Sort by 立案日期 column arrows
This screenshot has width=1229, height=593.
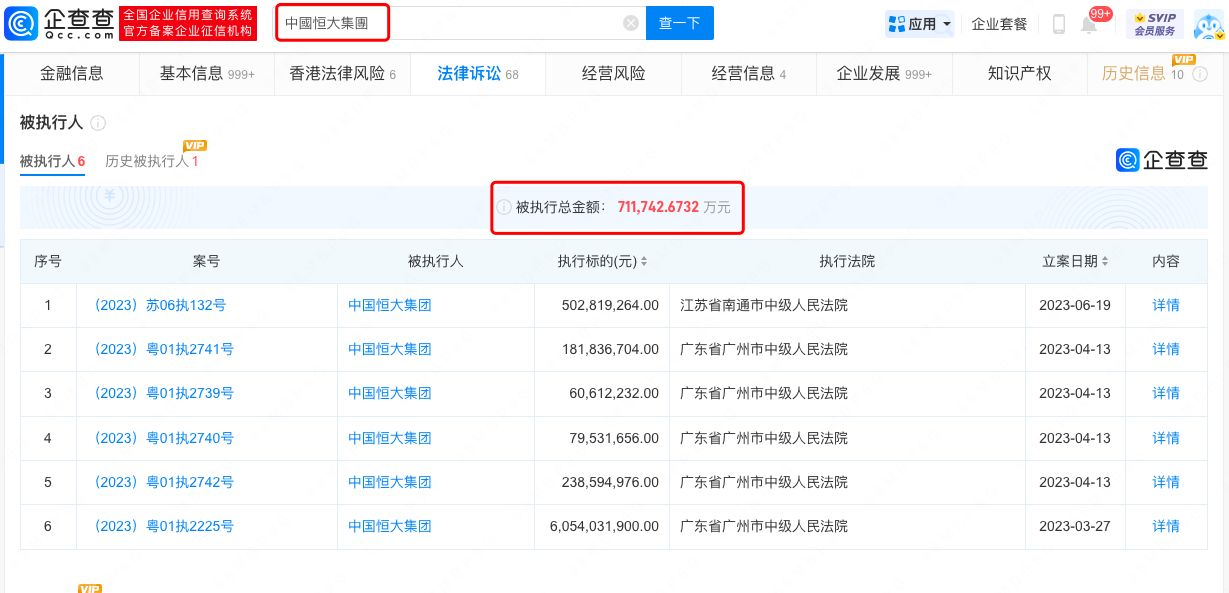[1105, 261]
